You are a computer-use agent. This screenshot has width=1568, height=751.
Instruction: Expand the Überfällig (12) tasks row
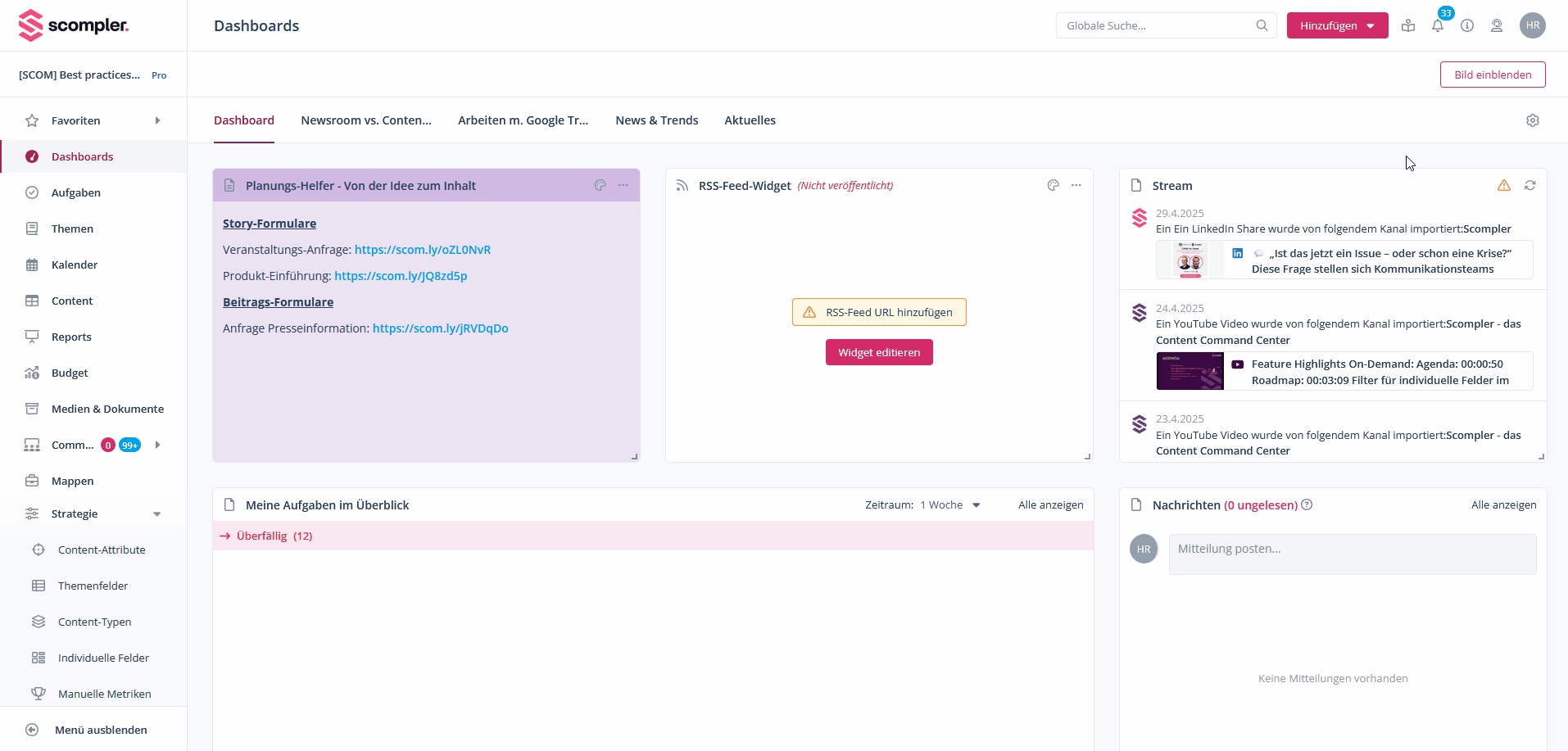273,536
